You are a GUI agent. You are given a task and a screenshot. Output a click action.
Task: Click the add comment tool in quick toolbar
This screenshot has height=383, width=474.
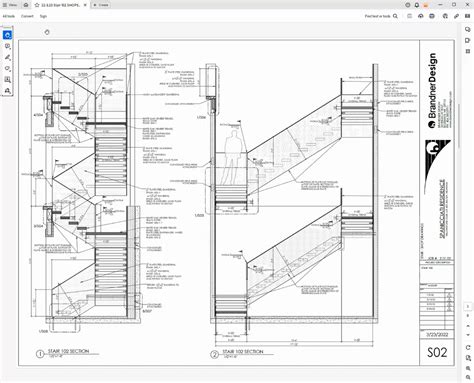(8, 46)
